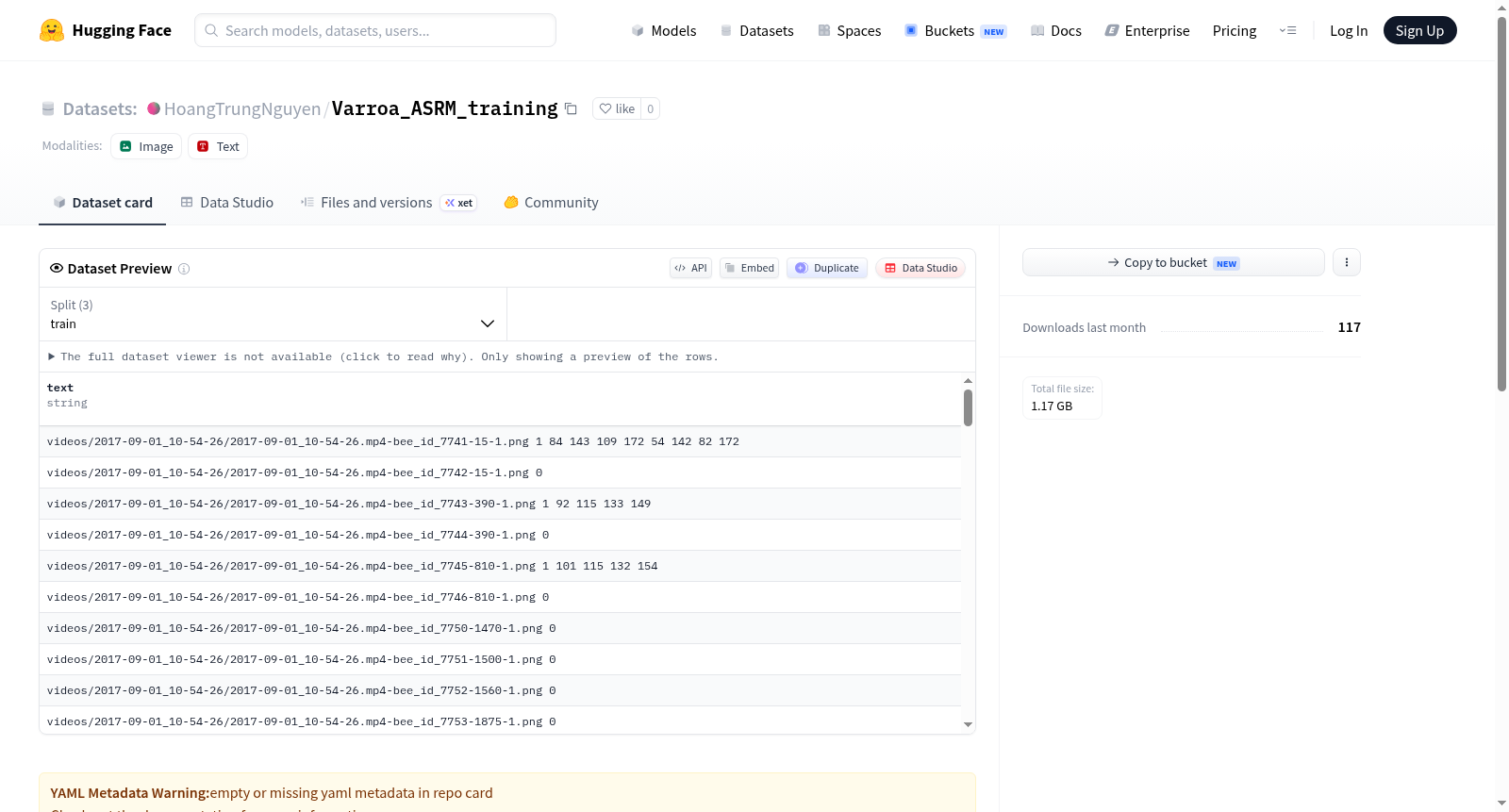The image size is (1509, 812).
Task: Open Data Studio from preview header
Action: (920, 268)
